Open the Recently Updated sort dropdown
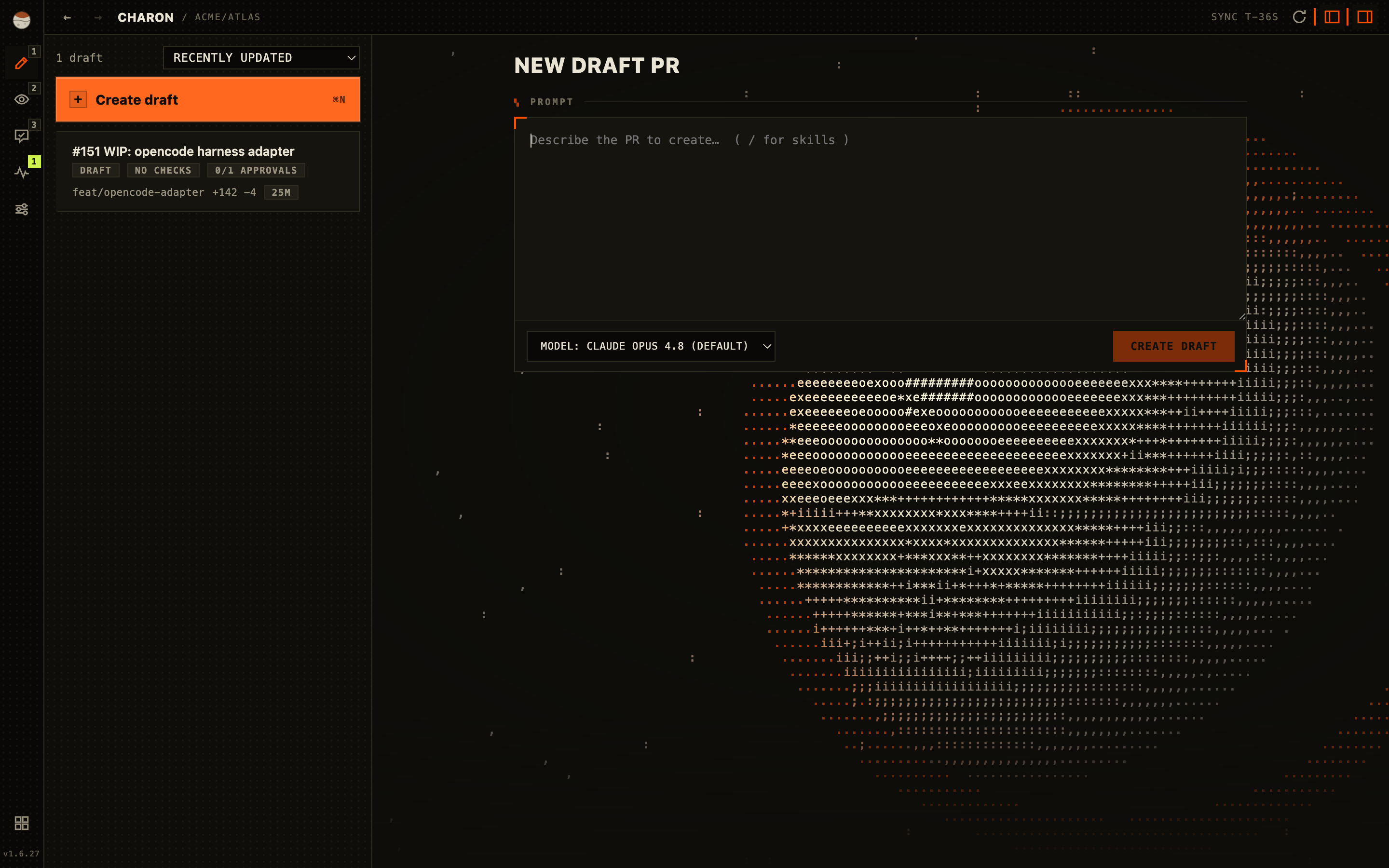Screen dimensions: 1389x868 pyautogui.click(x=261, y=58)
